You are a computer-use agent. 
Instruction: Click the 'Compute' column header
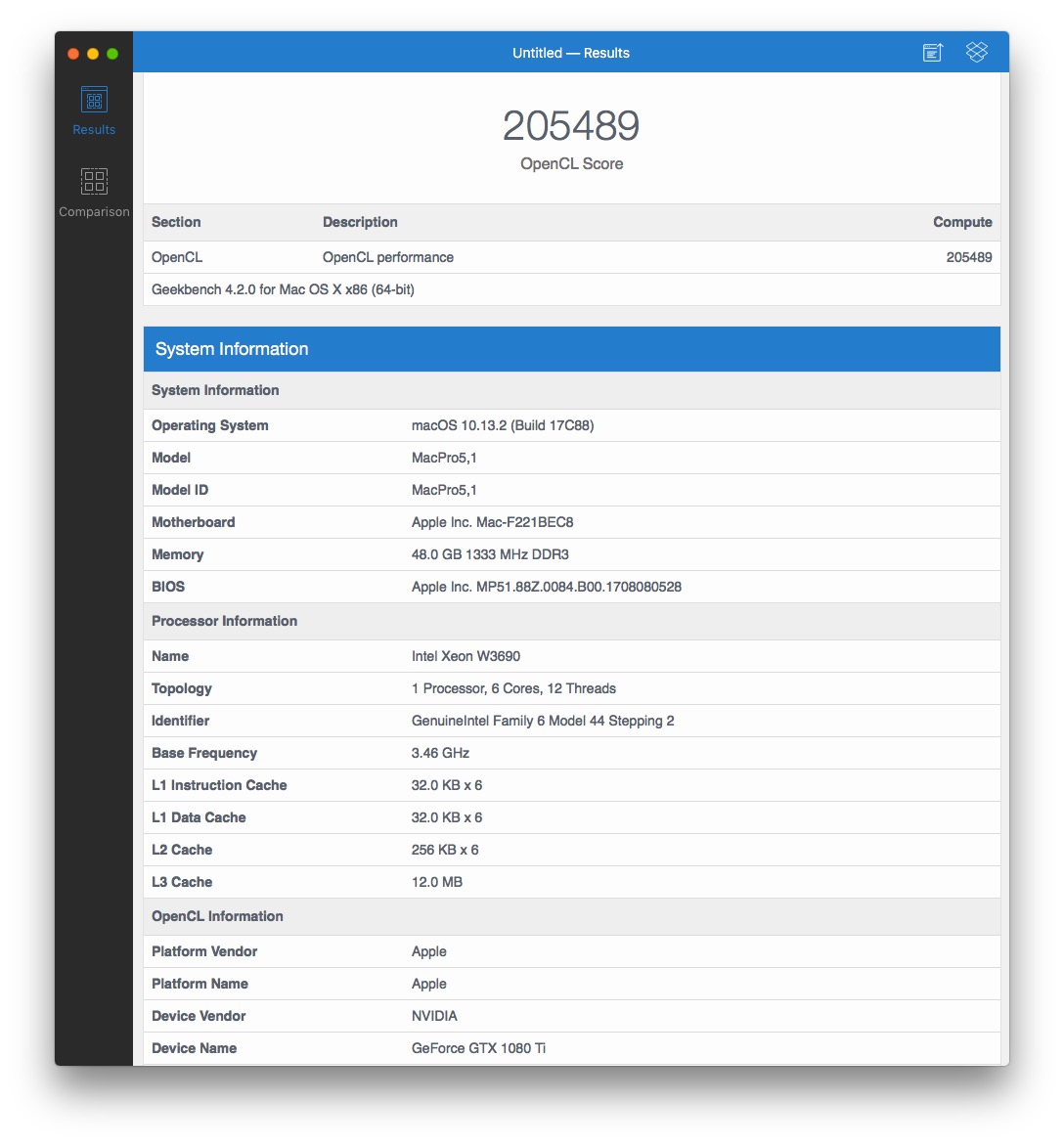coord(962,222)
